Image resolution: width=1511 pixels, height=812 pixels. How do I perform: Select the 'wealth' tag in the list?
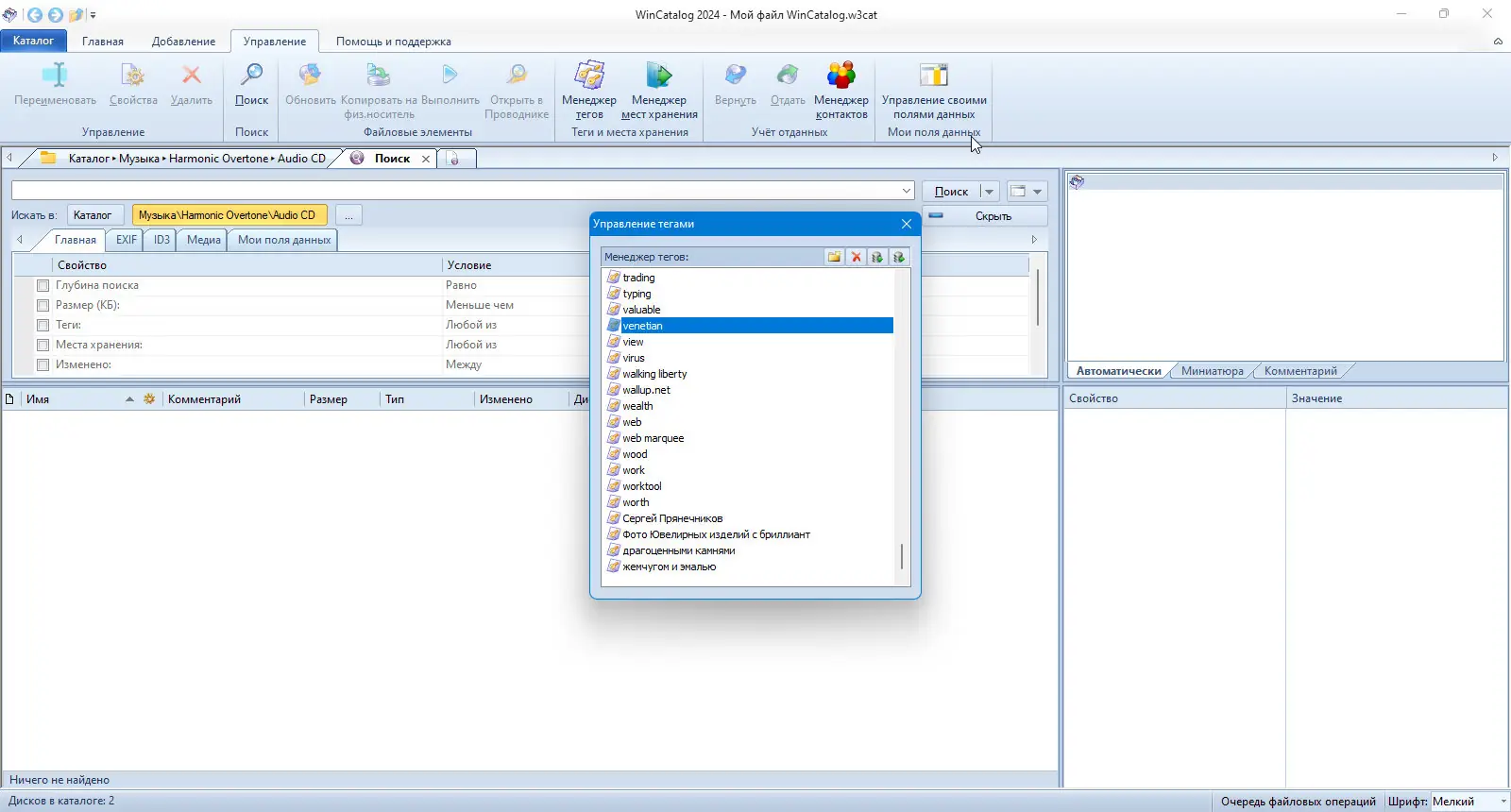pos(637,406)
